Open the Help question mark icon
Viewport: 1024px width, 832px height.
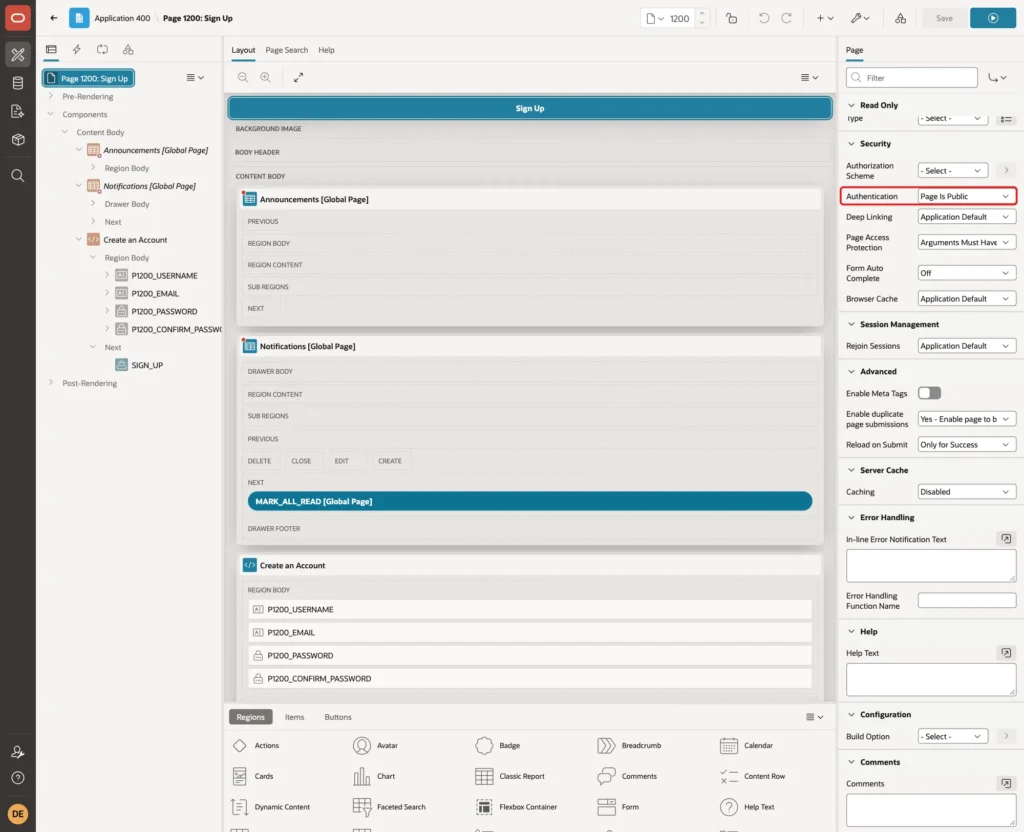coord(18,778)
